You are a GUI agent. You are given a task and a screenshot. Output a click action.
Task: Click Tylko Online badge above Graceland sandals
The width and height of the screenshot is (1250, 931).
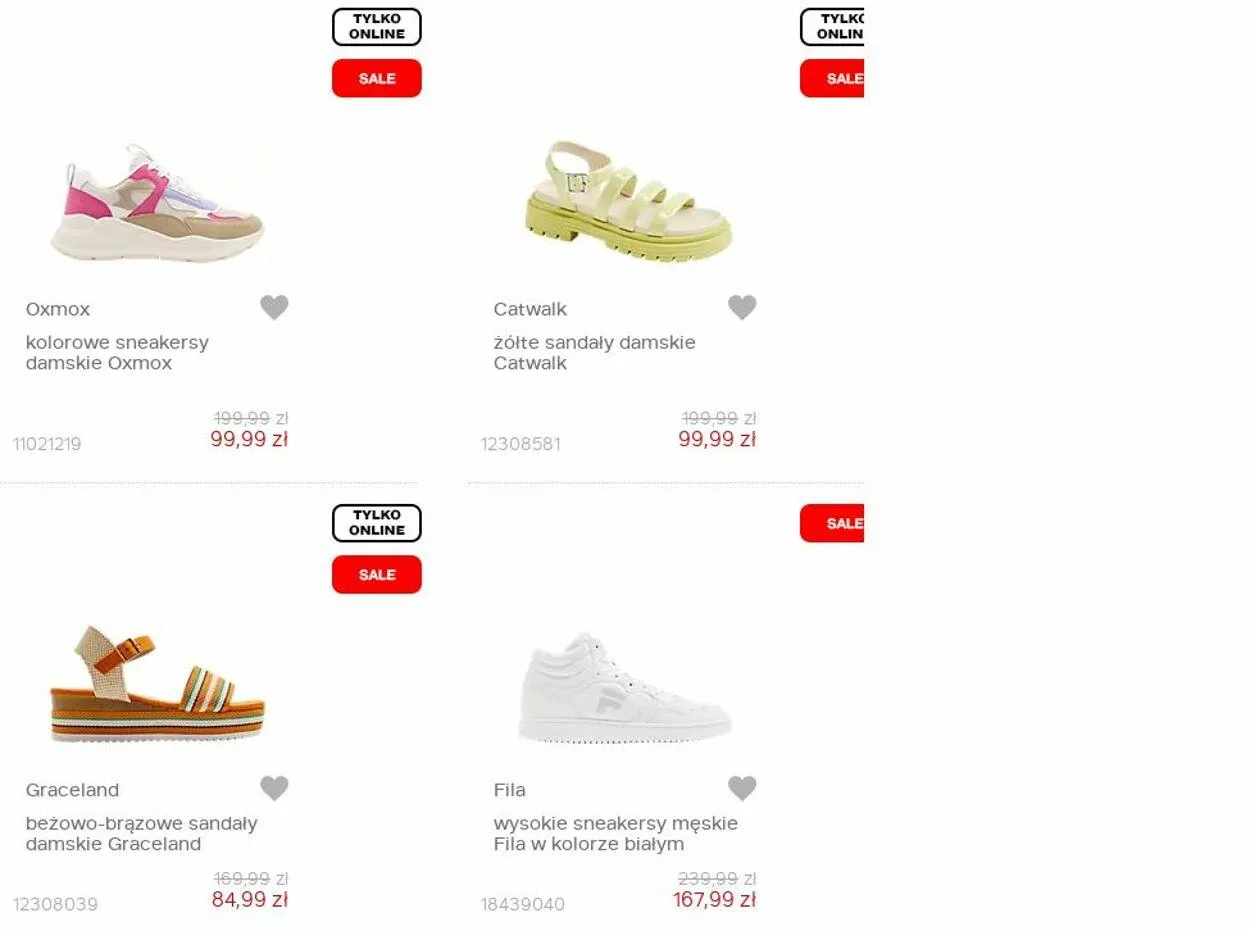click(x=377, y=523)
